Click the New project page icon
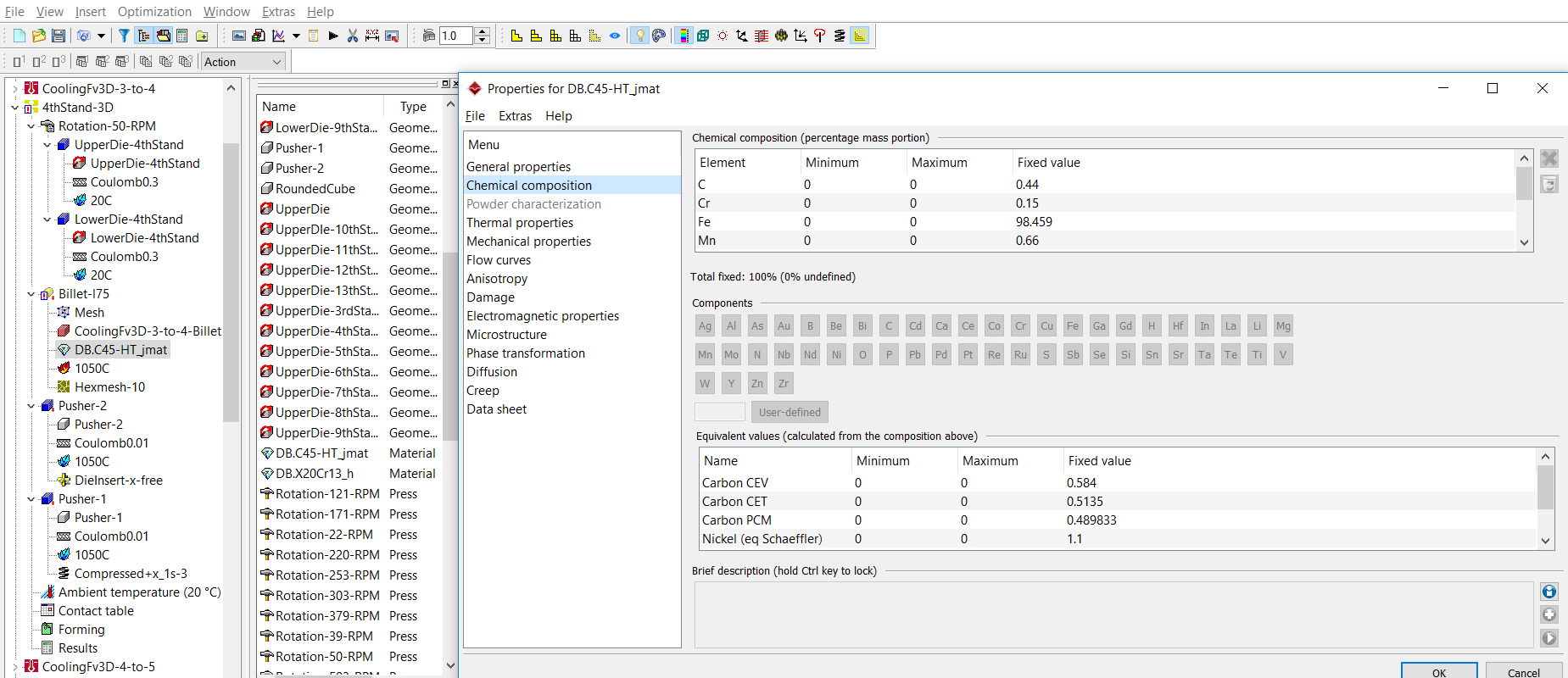The width and height of the screenshot is (1568, 678). point(20,36)
